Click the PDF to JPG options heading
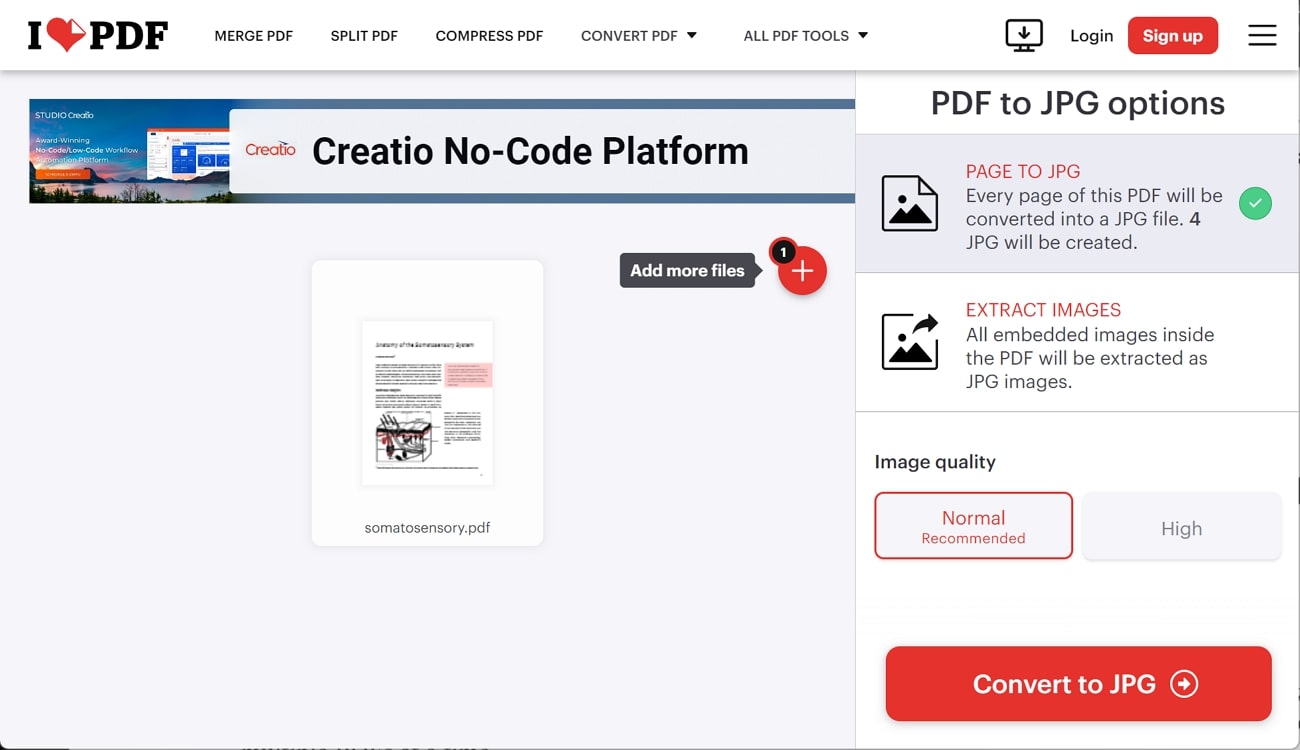The width and height of the screenshot is (1300, 750). [x=1077, y=103]
